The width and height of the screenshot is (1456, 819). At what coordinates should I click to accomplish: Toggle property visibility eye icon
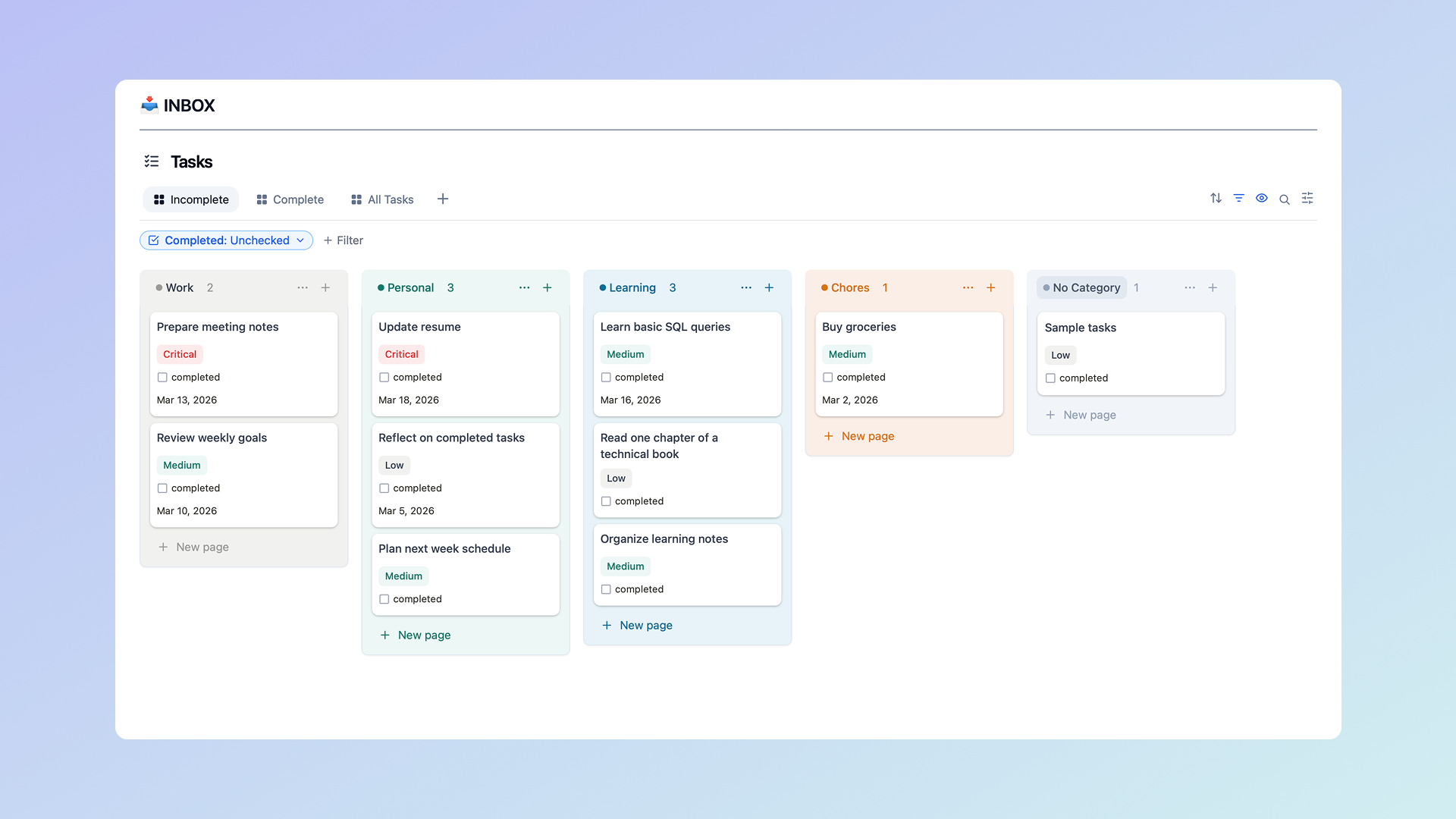pyautogui.click(x=1261, y=198)
